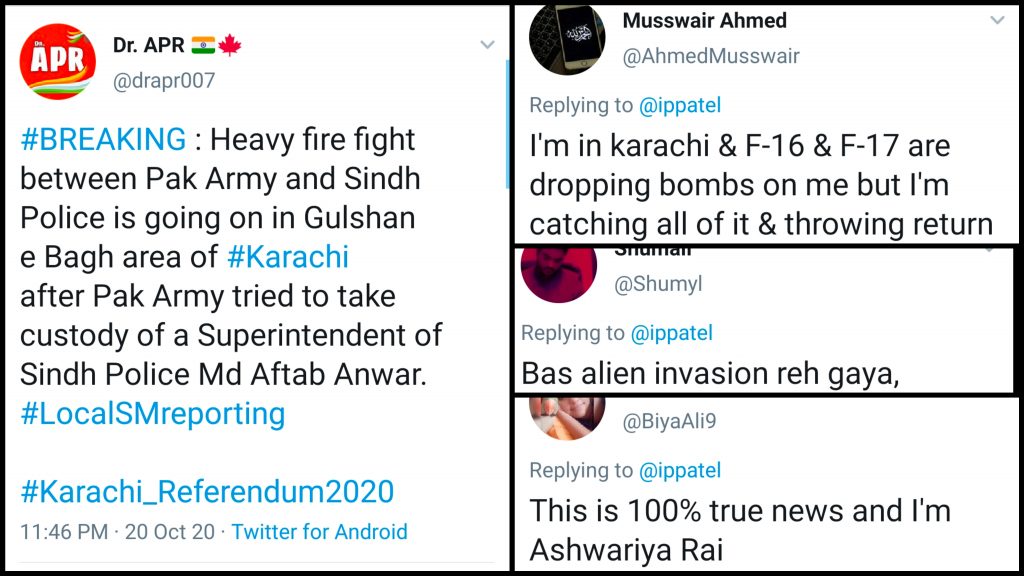Image resolution: width=1024 pixels, height=576 pixels.
Task: Follow the #Karachi_Referendum2020 hashtag
Action: pos(207,491)
